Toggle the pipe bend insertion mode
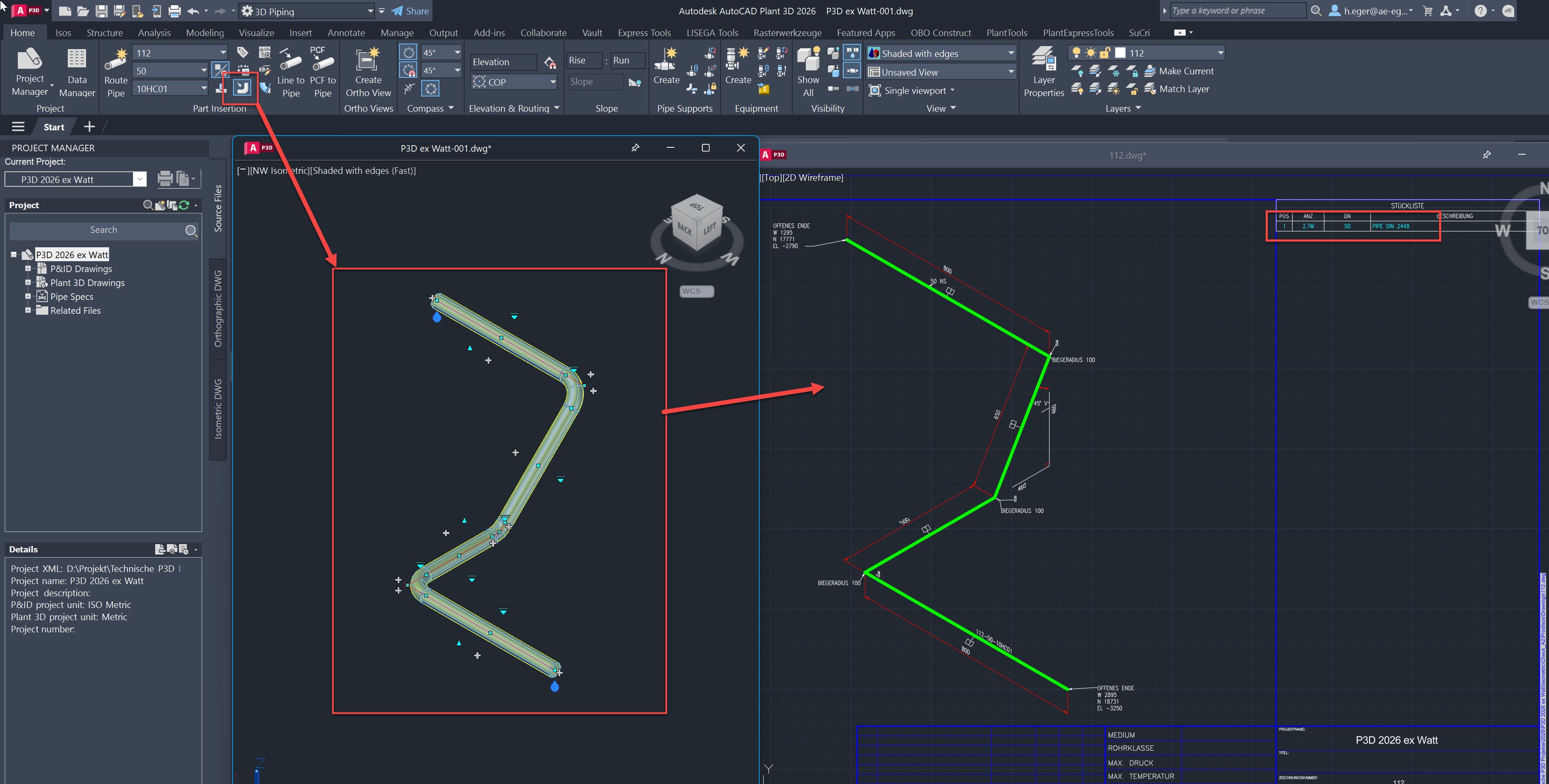 click(242, 88)
